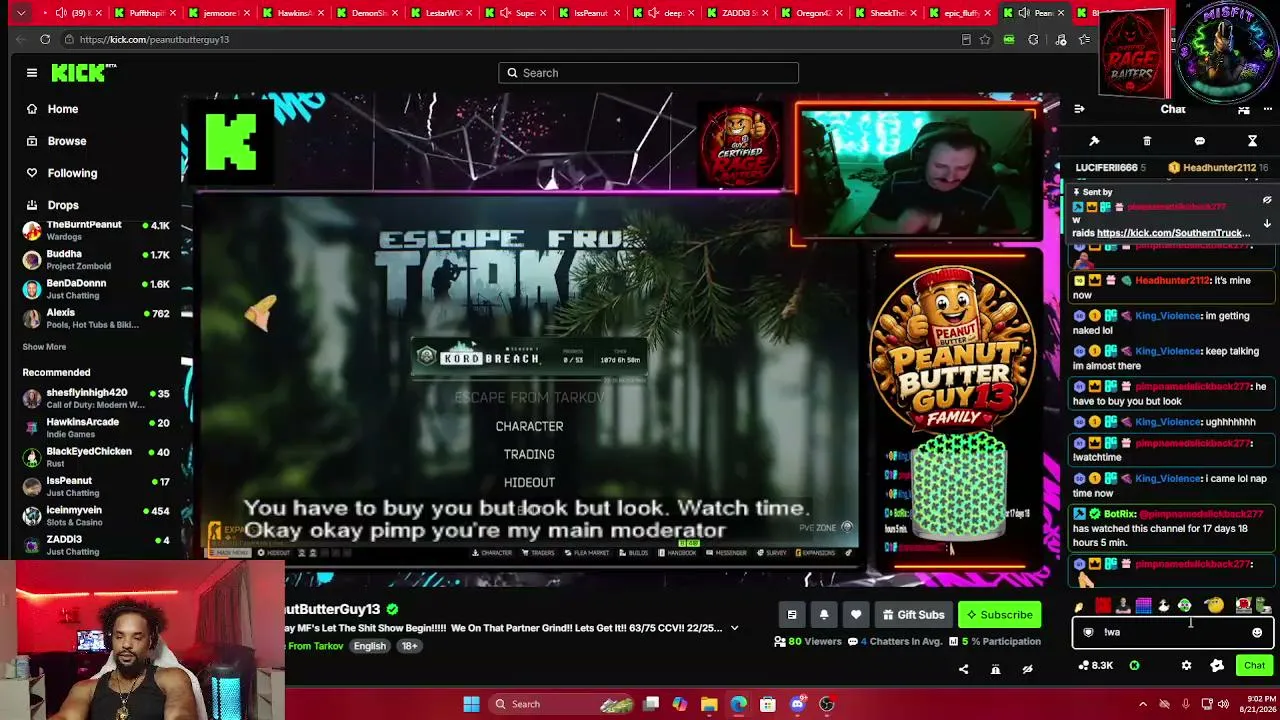This screenshot has width=1280, height=720.
Task: Click the Kick search field
Action: [x=648, y=73]
